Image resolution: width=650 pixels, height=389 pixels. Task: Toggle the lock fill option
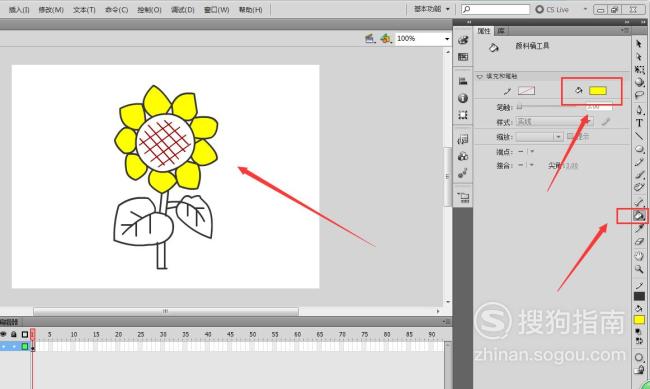[x=640, y=369]
